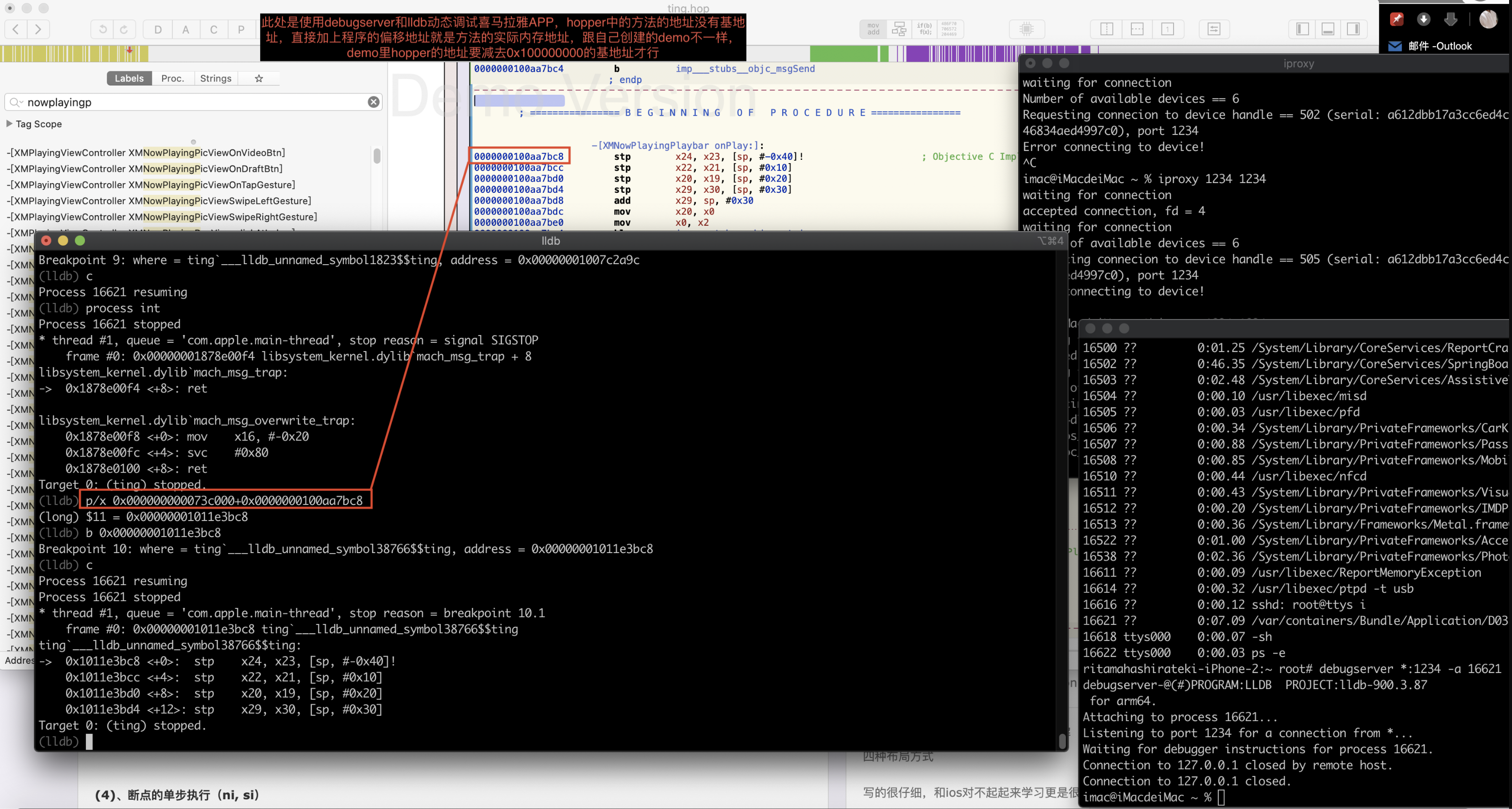This screenshot has width=1512, height=809.
Task: Click the round avatar icon in menu bar
Action: pyautogui.click(x=1488, y=19)
